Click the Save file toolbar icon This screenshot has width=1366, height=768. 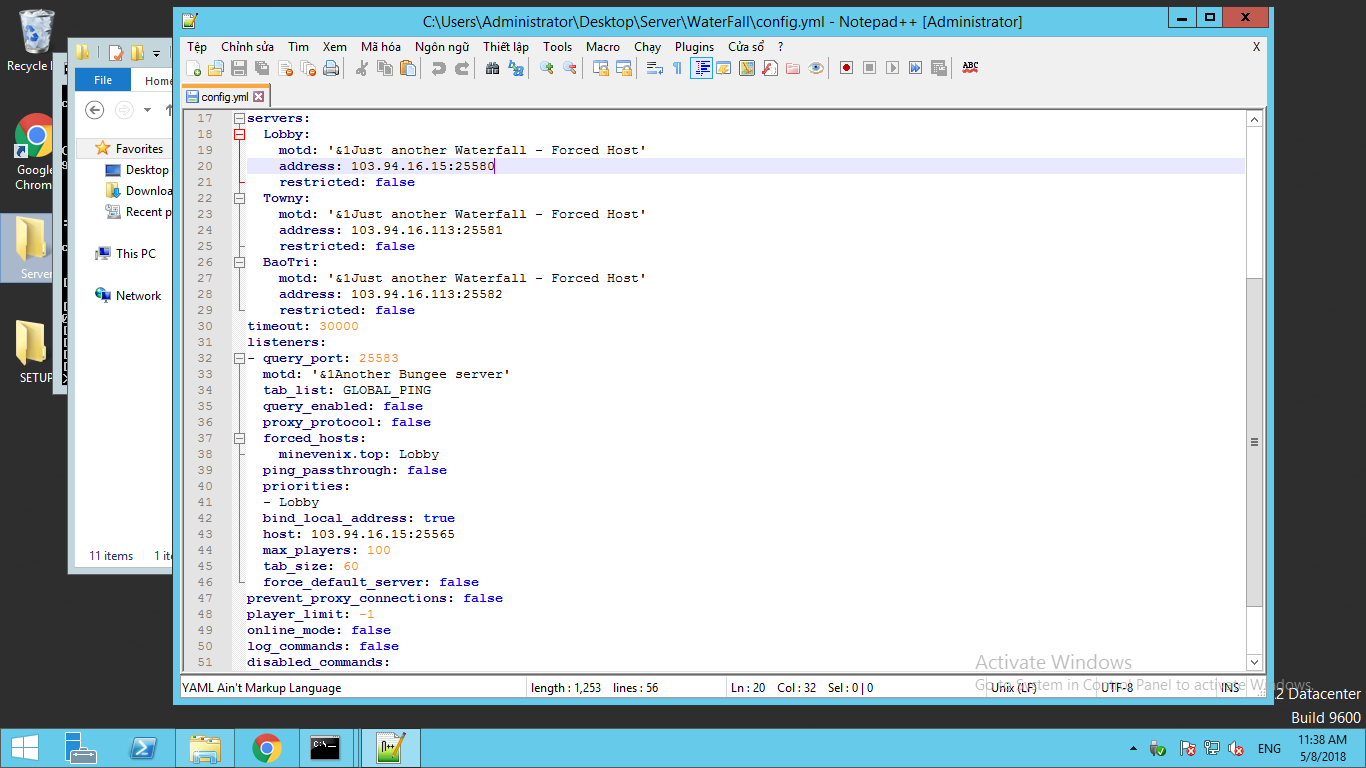pos(239,68)
